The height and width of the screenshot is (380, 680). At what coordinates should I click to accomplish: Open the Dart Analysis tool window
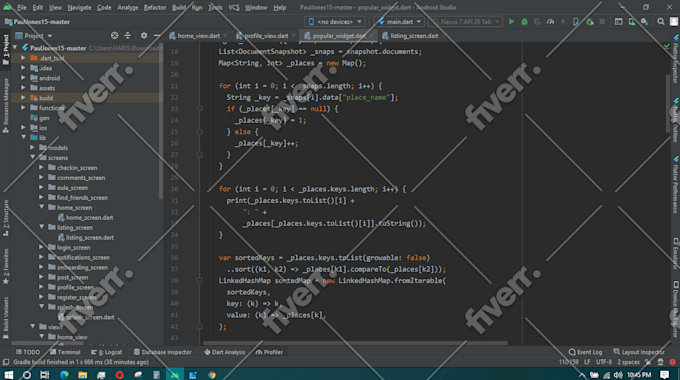[x=225, y=352]
